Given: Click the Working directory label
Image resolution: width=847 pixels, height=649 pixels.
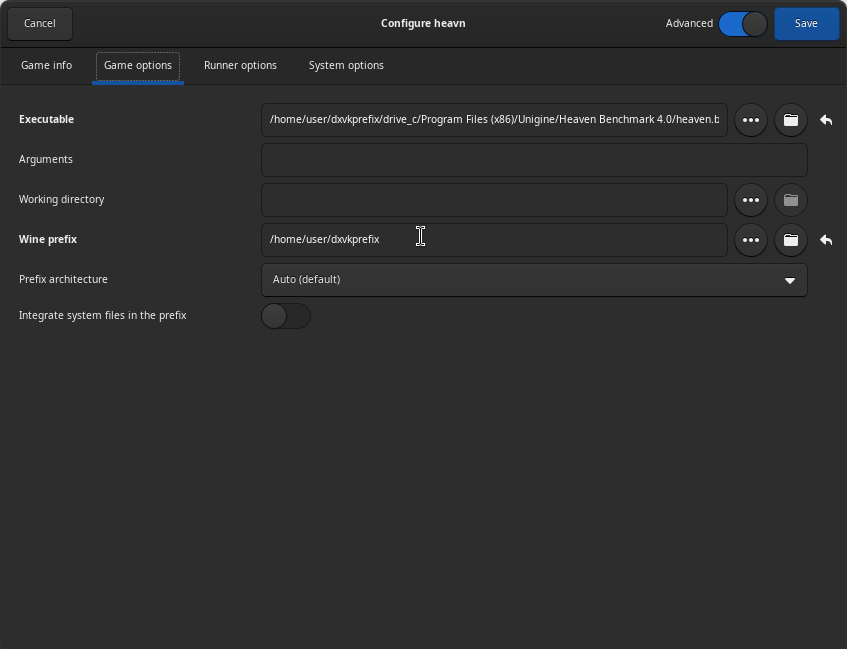Looking at the screenshot, I should [x=62, y=199].
